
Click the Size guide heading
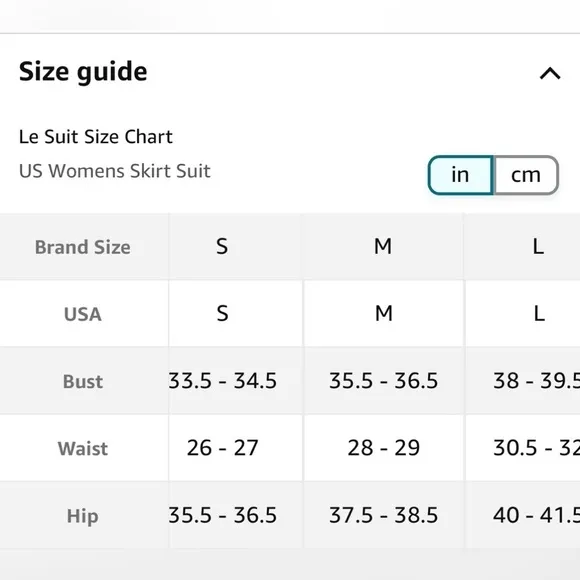83,72
